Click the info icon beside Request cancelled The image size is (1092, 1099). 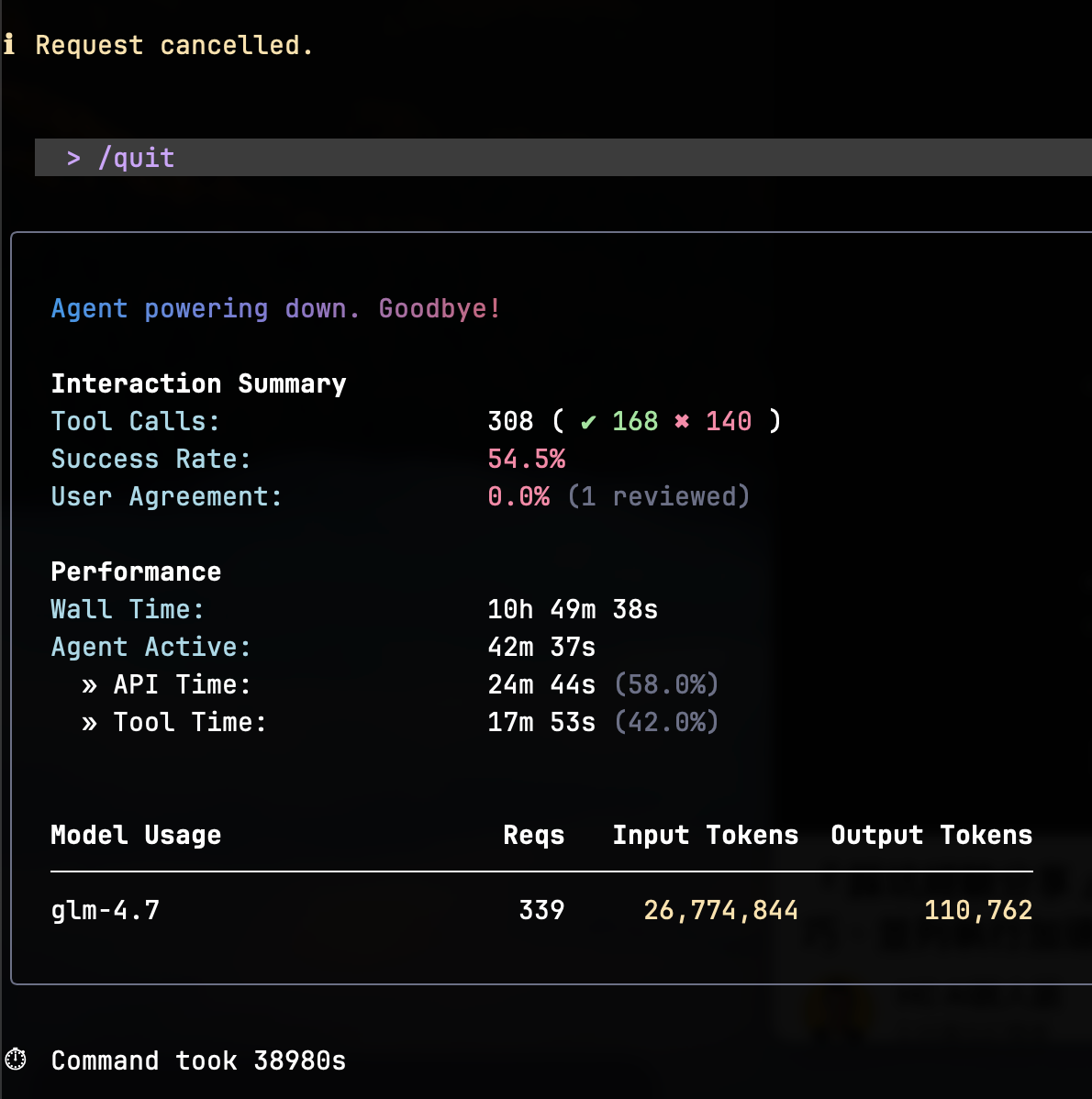click(x=9, y=44)
